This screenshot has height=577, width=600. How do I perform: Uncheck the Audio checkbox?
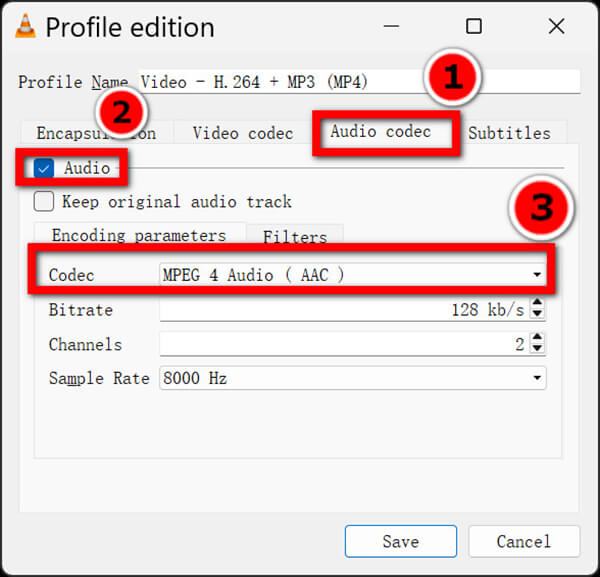[x=44, y=168]
